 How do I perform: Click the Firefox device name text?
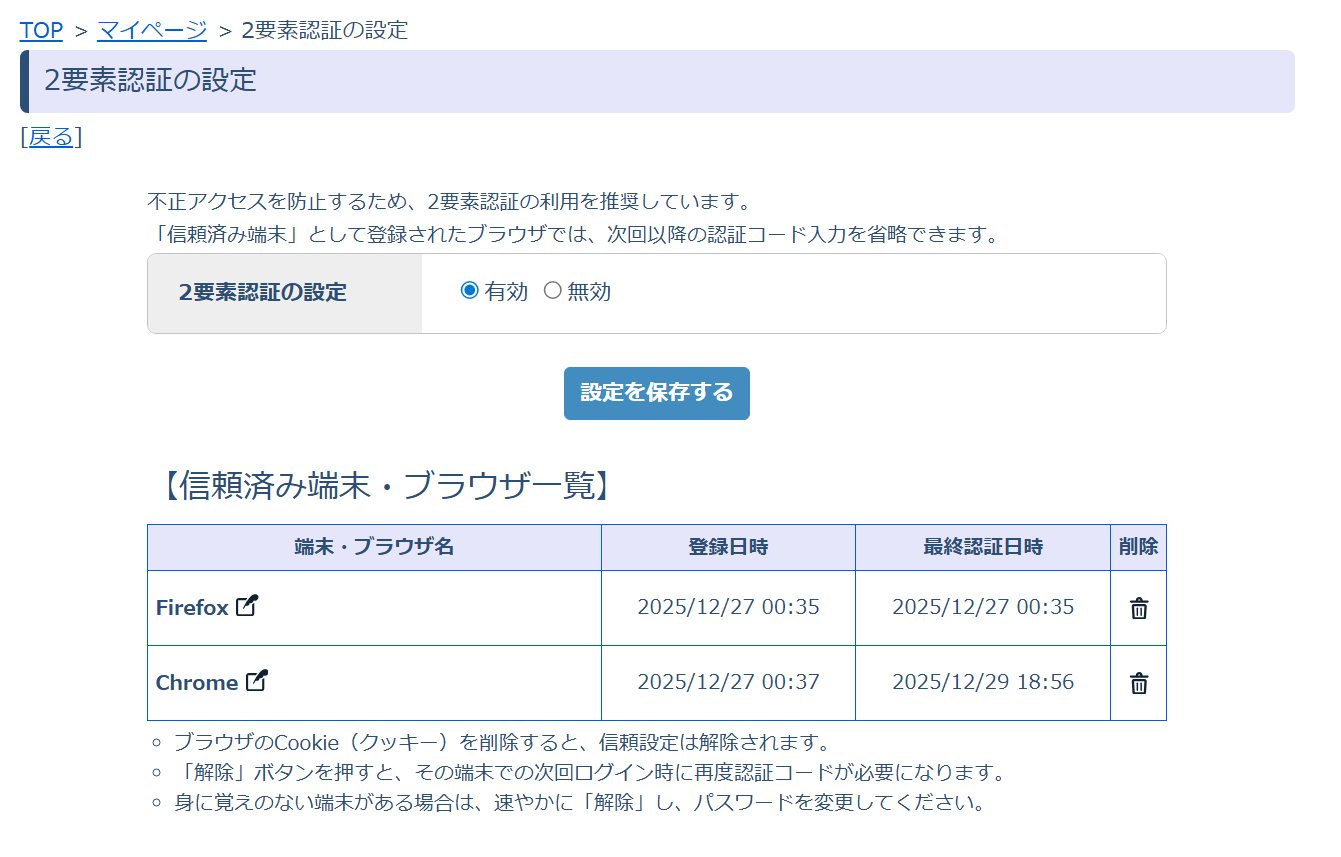pyautogui.click(x=192, y=608)
